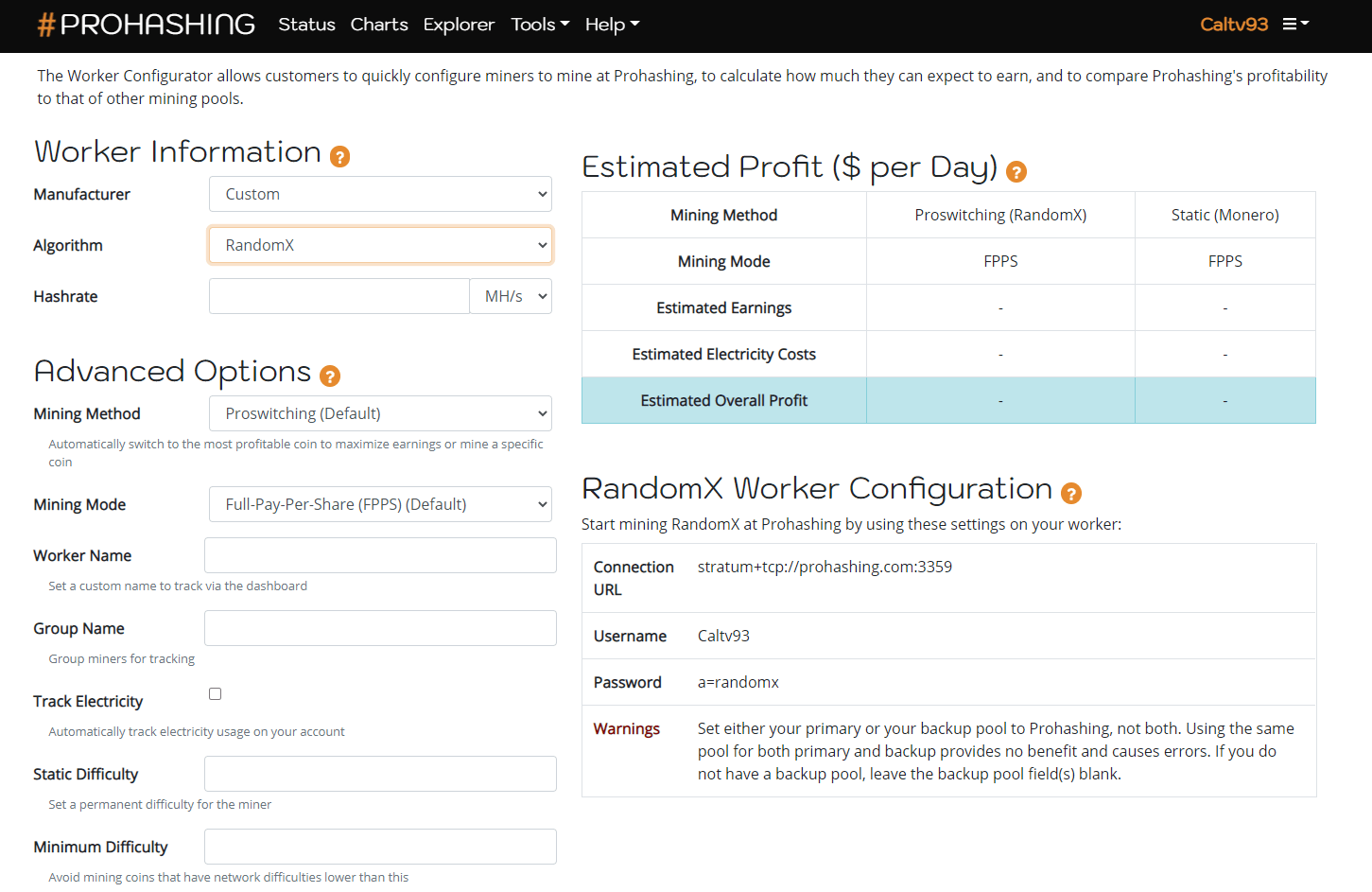The width and height of the screenshot is (1372, 892).
Task: Select FPPS under the Static (Monero) column
Action: pos(1225,261)
